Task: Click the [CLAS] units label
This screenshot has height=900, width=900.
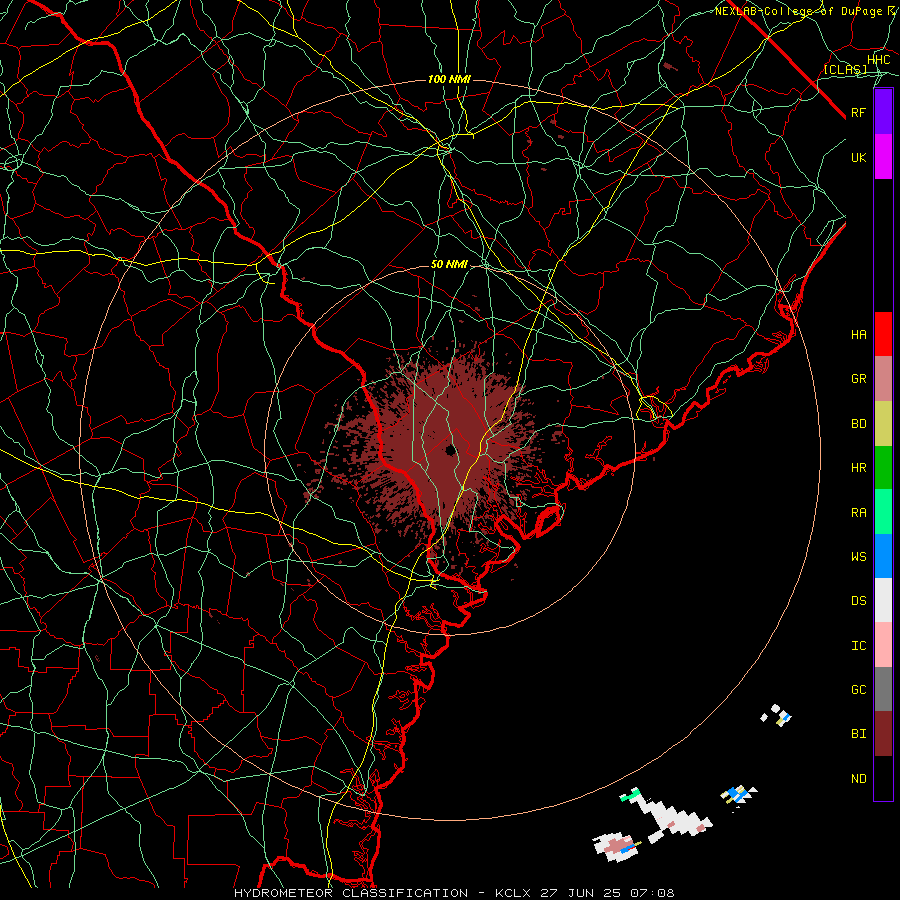Action: [x=845, y=69]
